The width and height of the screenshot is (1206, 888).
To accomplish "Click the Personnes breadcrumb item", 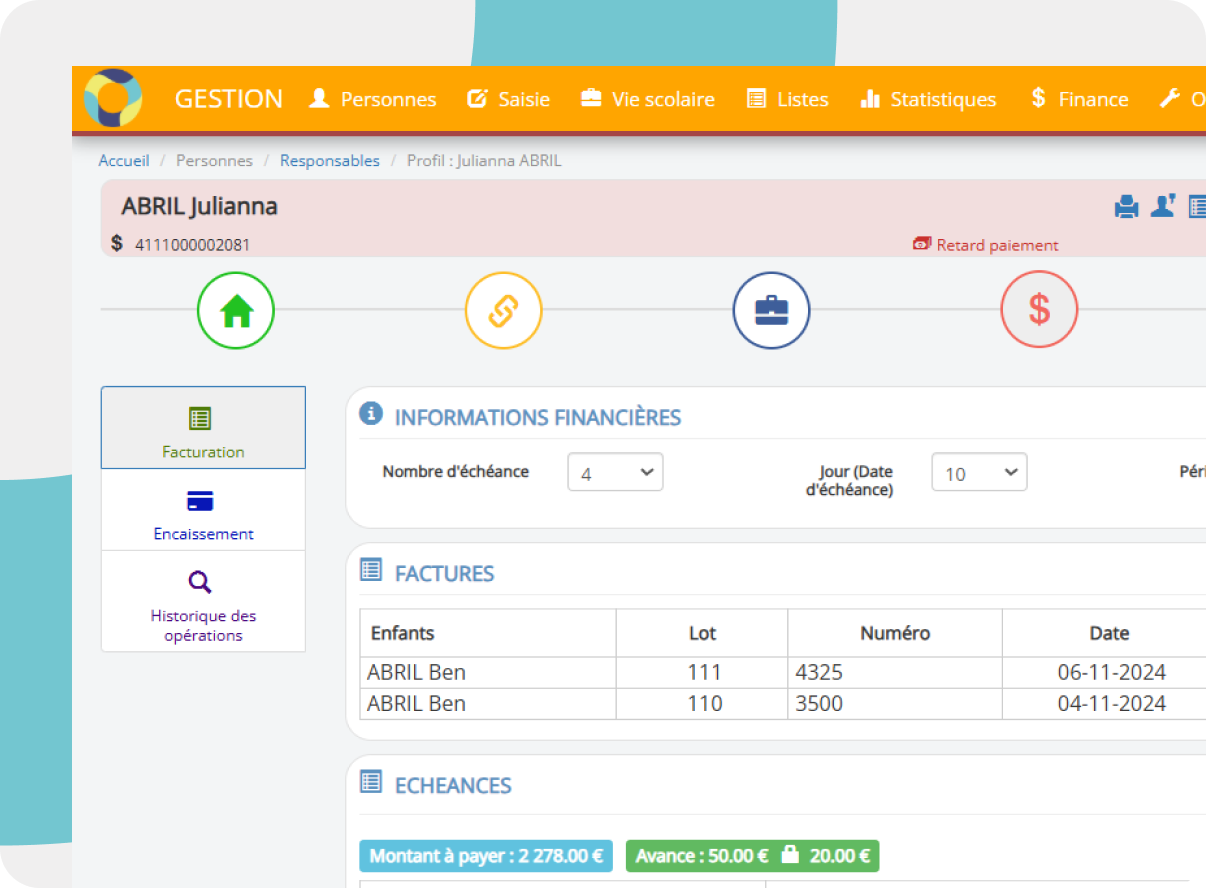I will pos(214,160).
